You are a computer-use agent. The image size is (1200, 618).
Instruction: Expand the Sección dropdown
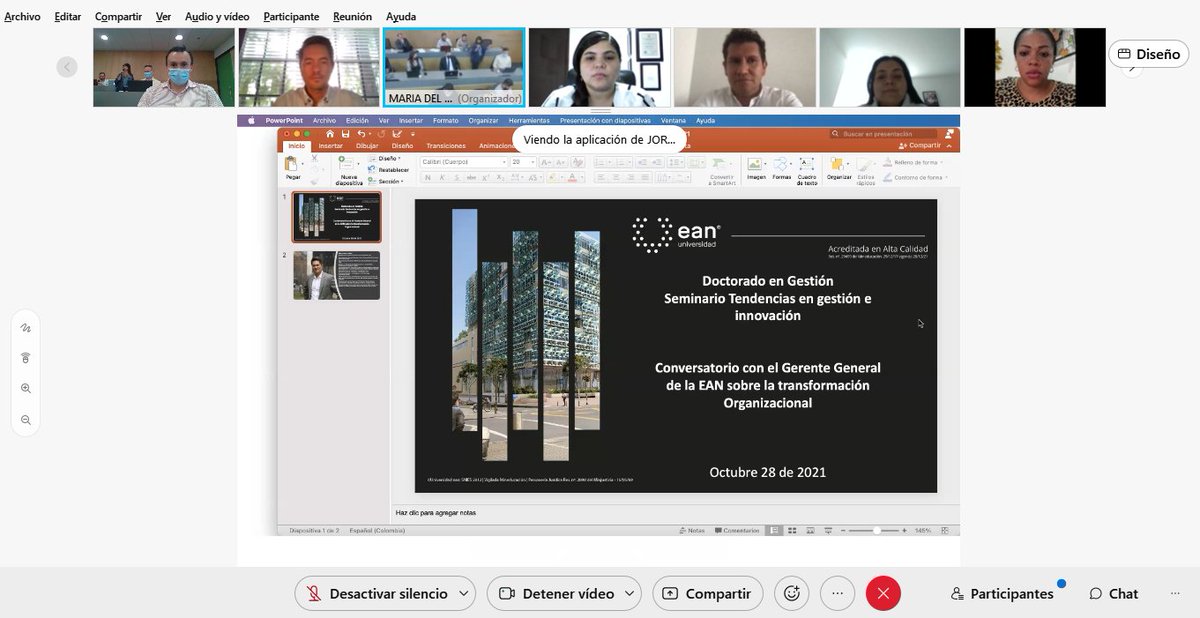385,181
